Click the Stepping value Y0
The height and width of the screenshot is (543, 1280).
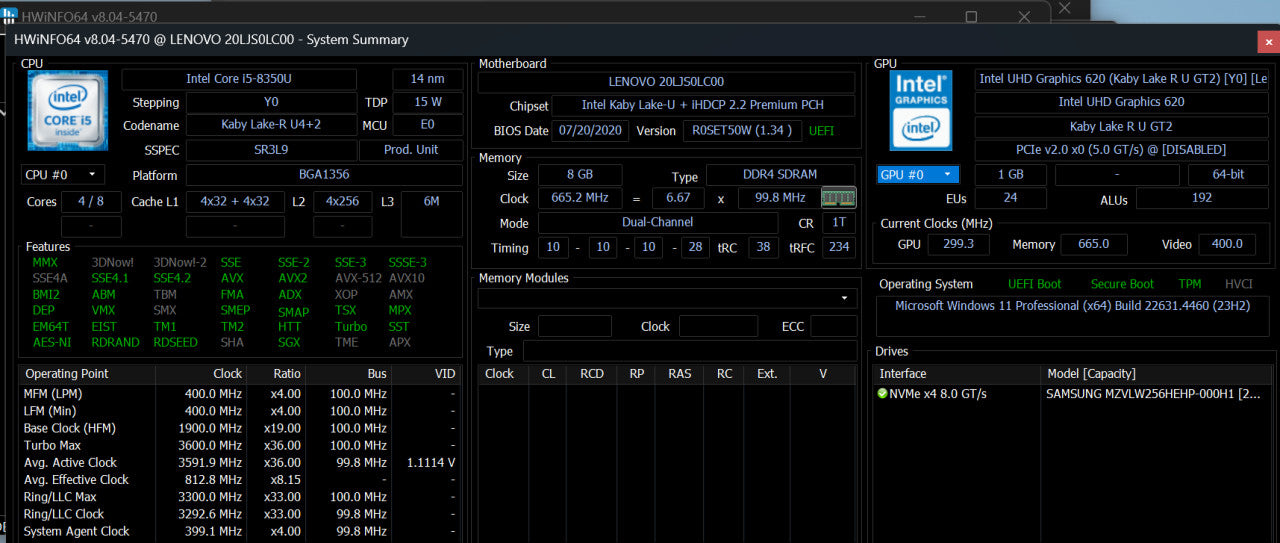pos(271,102)
